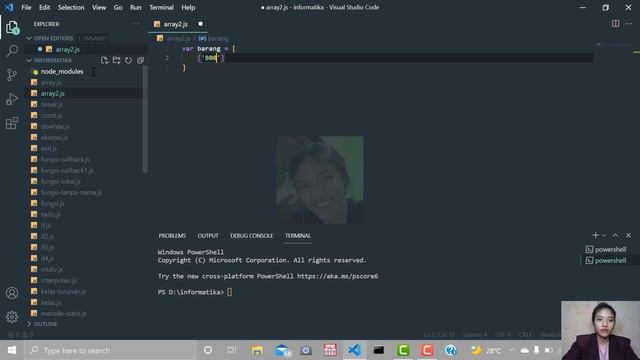Open the Terminal menu

tap(161, 7)
